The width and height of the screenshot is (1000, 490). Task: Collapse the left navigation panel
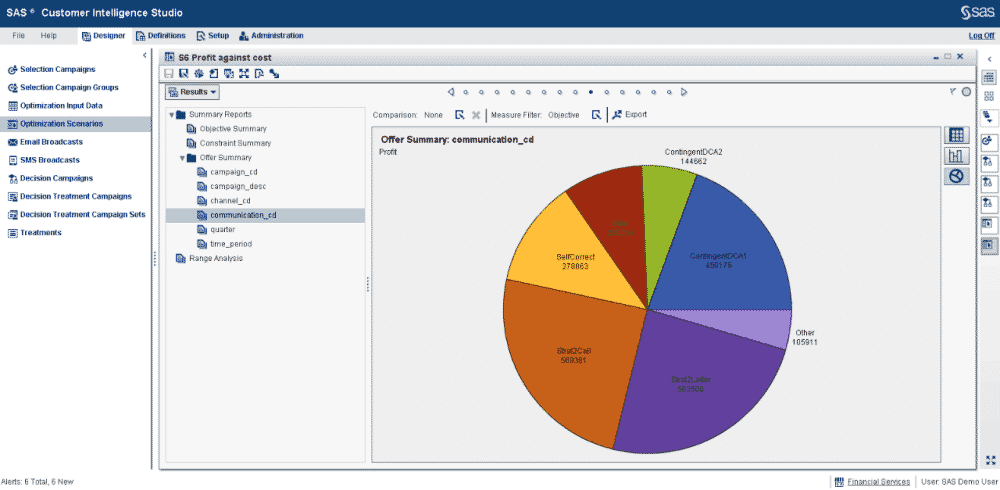pos(144,55)
